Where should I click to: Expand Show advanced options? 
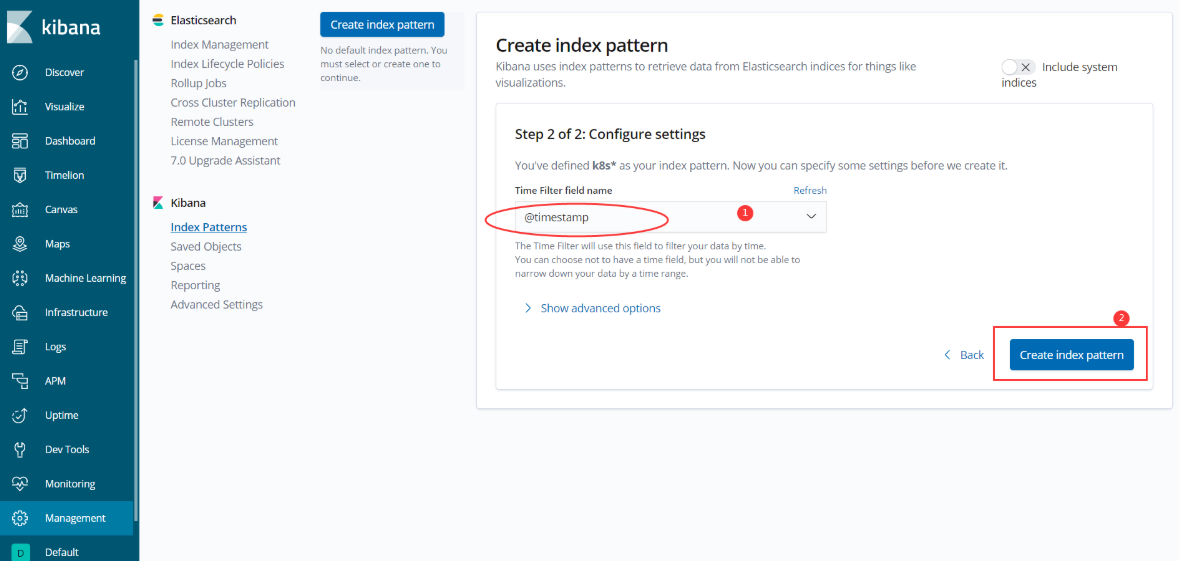pyautogui.click(x=593, y=308)
